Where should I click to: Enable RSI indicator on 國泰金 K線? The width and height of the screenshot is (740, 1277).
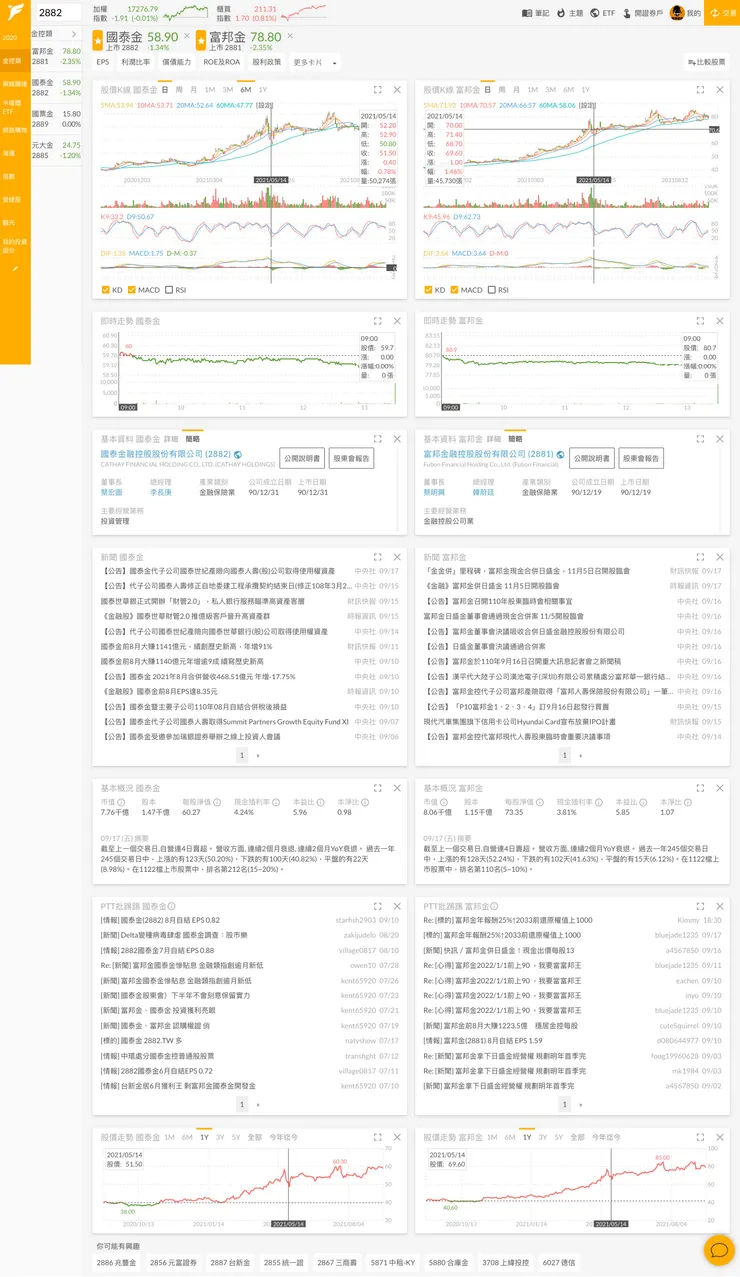pos(170,290)
